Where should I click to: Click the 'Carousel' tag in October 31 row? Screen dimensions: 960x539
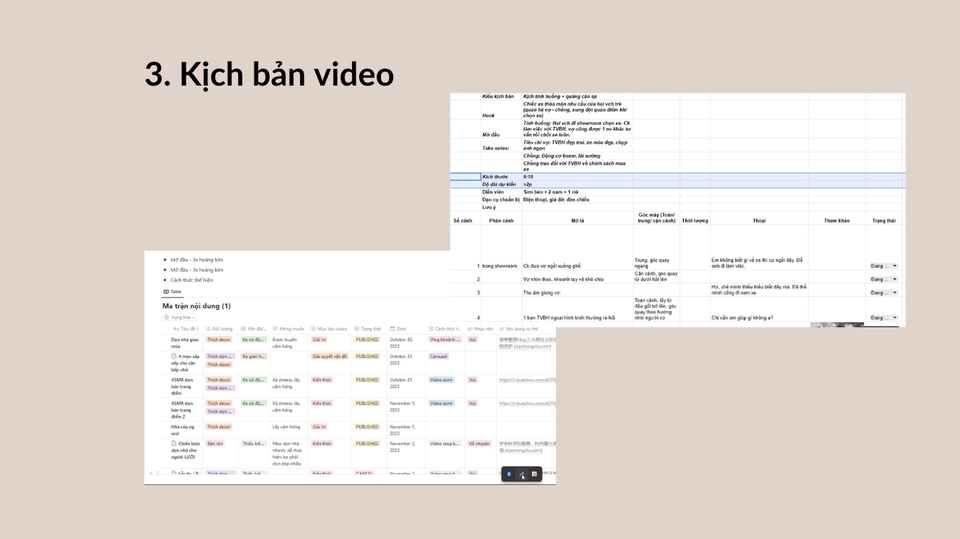point(439,356)
